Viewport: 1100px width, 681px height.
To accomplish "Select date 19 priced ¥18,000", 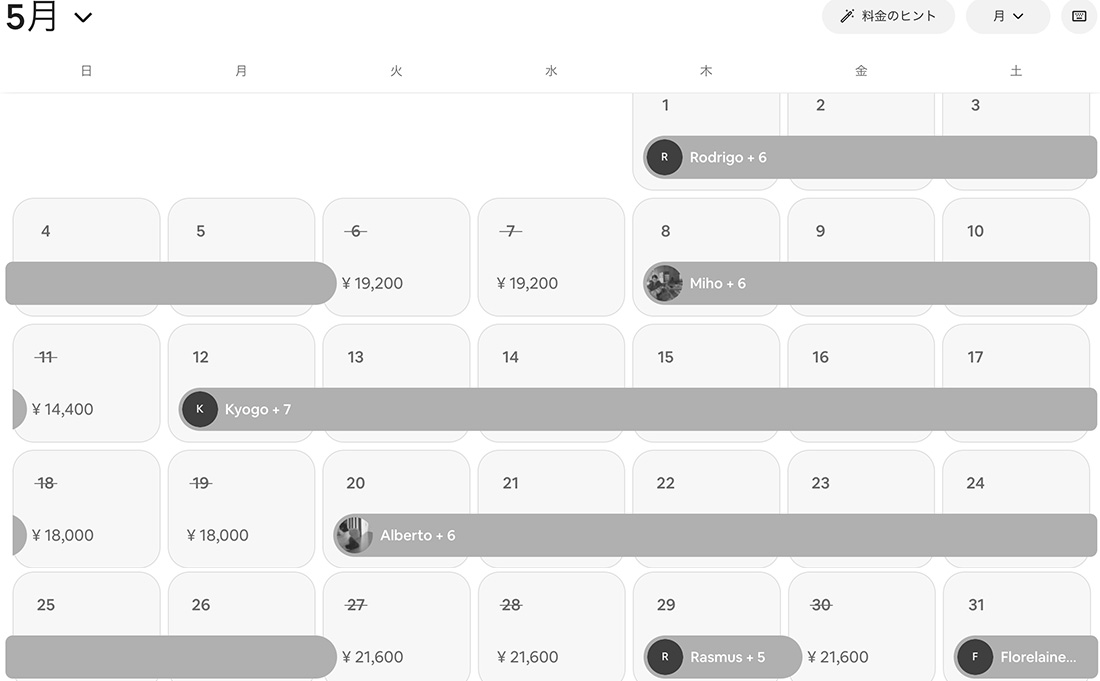I will click(241, 509).
